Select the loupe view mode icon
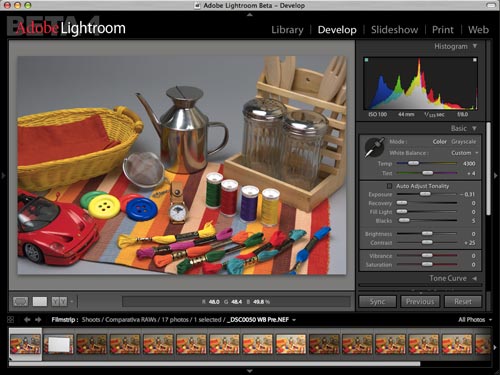Screen dimensions: 500x375 coord(21,302)
